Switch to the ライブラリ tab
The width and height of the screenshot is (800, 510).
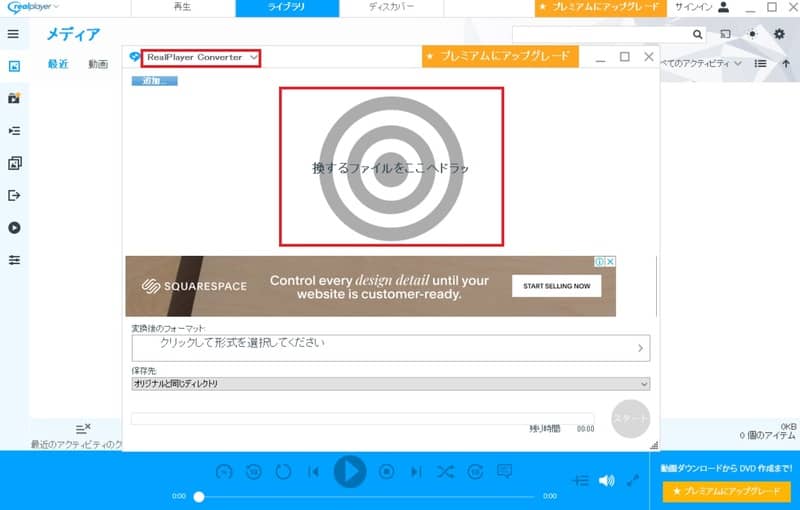click(287, 8)
